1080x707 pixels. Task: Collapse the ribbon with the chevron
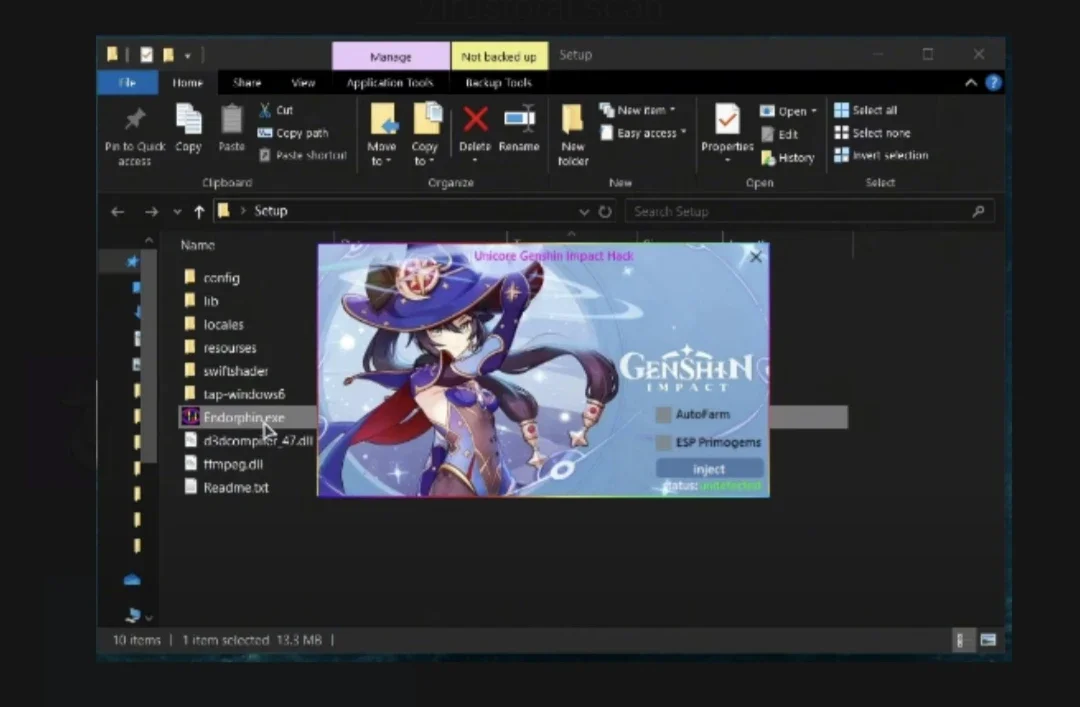coord(971,83)
